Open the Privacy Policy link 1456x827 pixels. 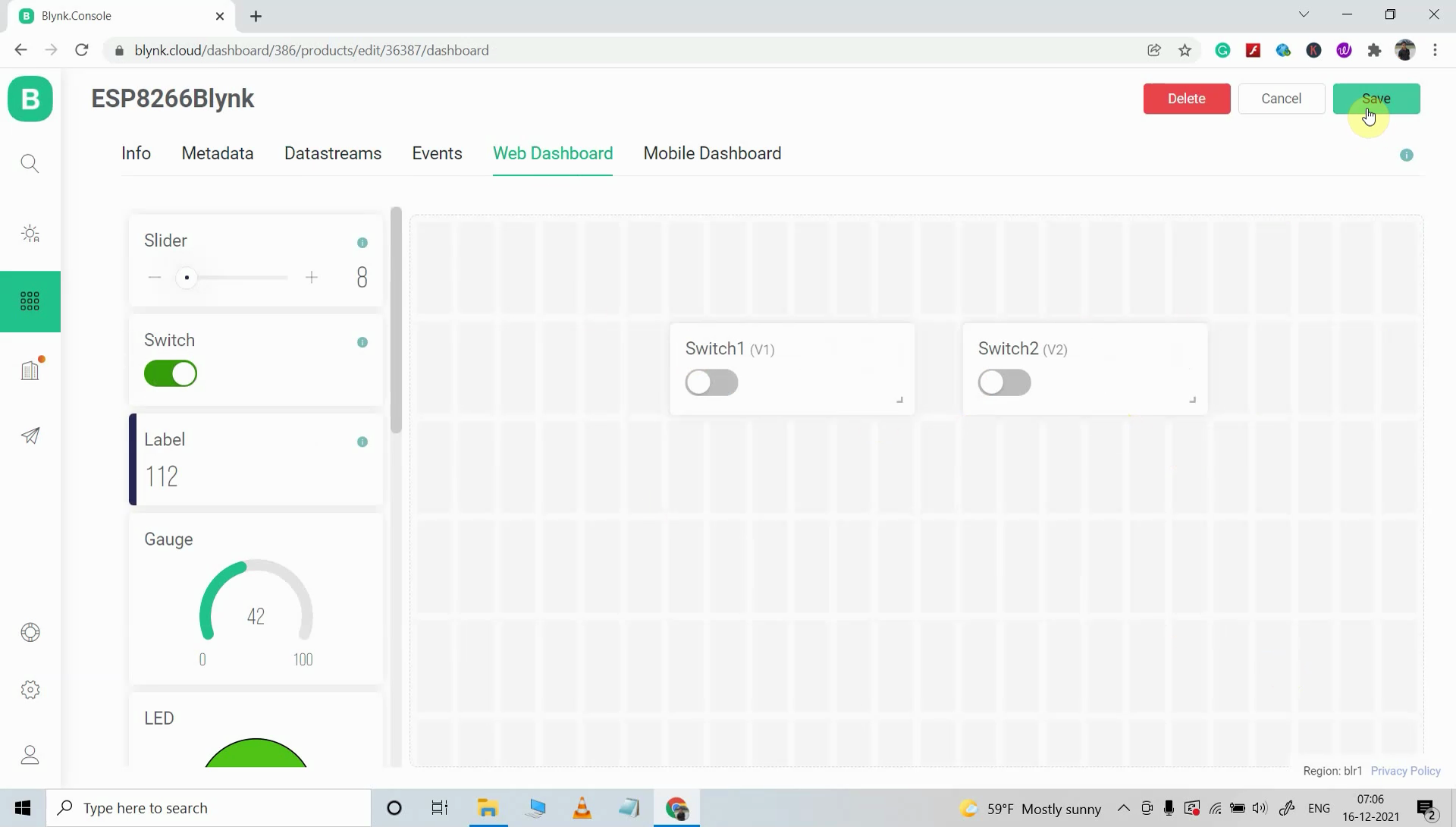pyautogui.click(x=1405, y=771)
